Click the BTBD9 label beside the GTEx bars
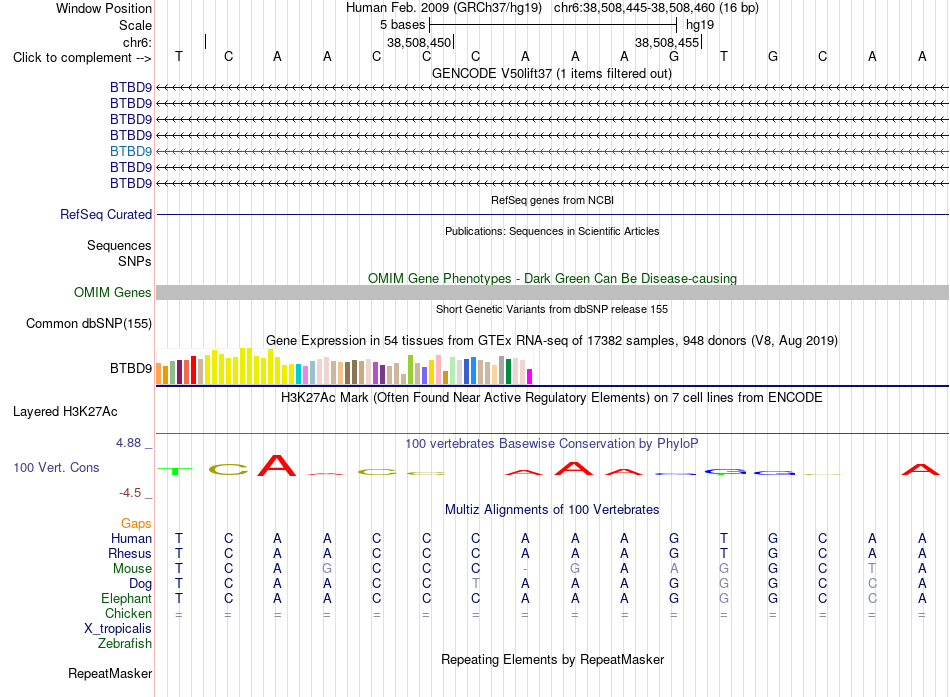 (131, 369)
